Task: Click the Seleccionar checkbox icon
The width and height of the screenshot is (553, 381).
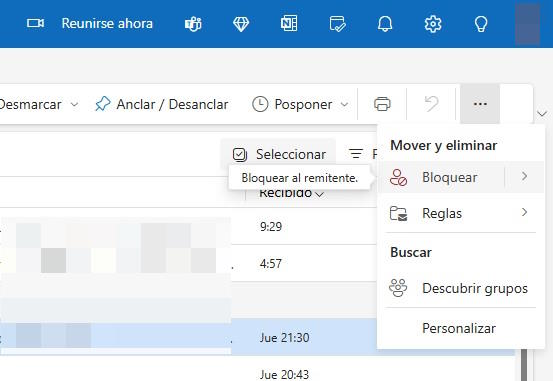Action: pos(240,155)
